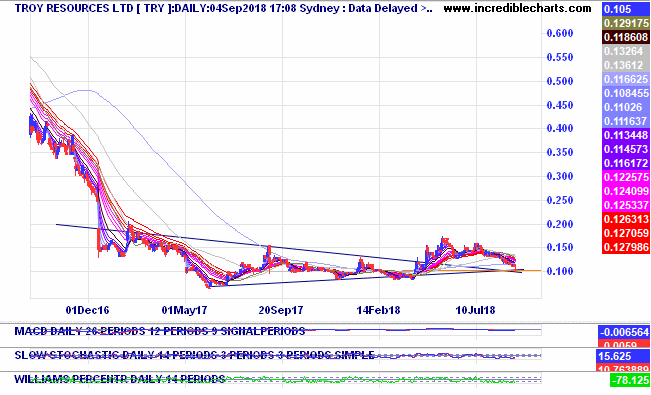
Task: Select the MACD Daily indicator panel label
Action: (160, 331)
